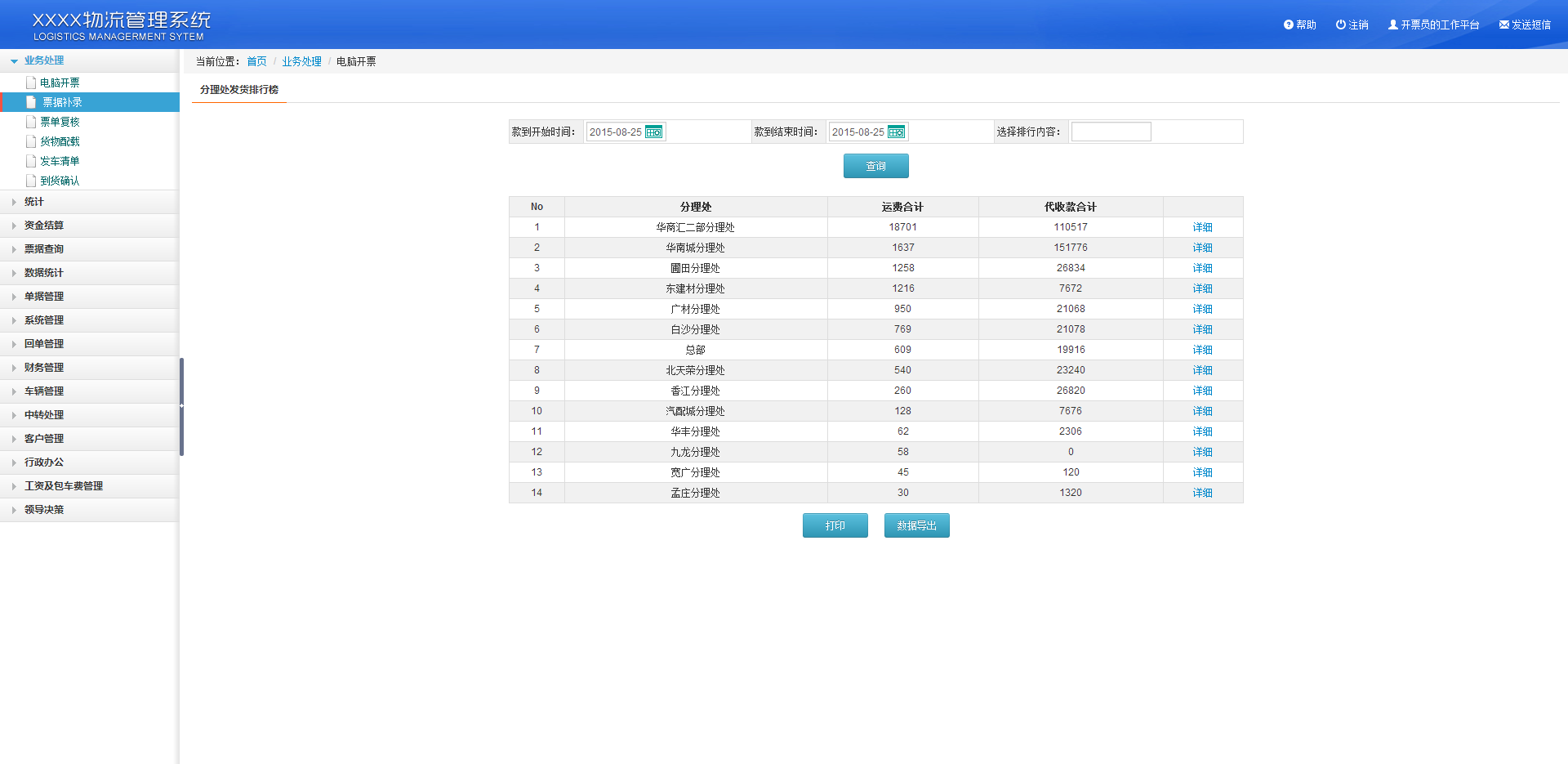Viewport: 1568px width, 764px height.
Task: Collapse the 业务处理 sidebar section
Action: [89, 60]
